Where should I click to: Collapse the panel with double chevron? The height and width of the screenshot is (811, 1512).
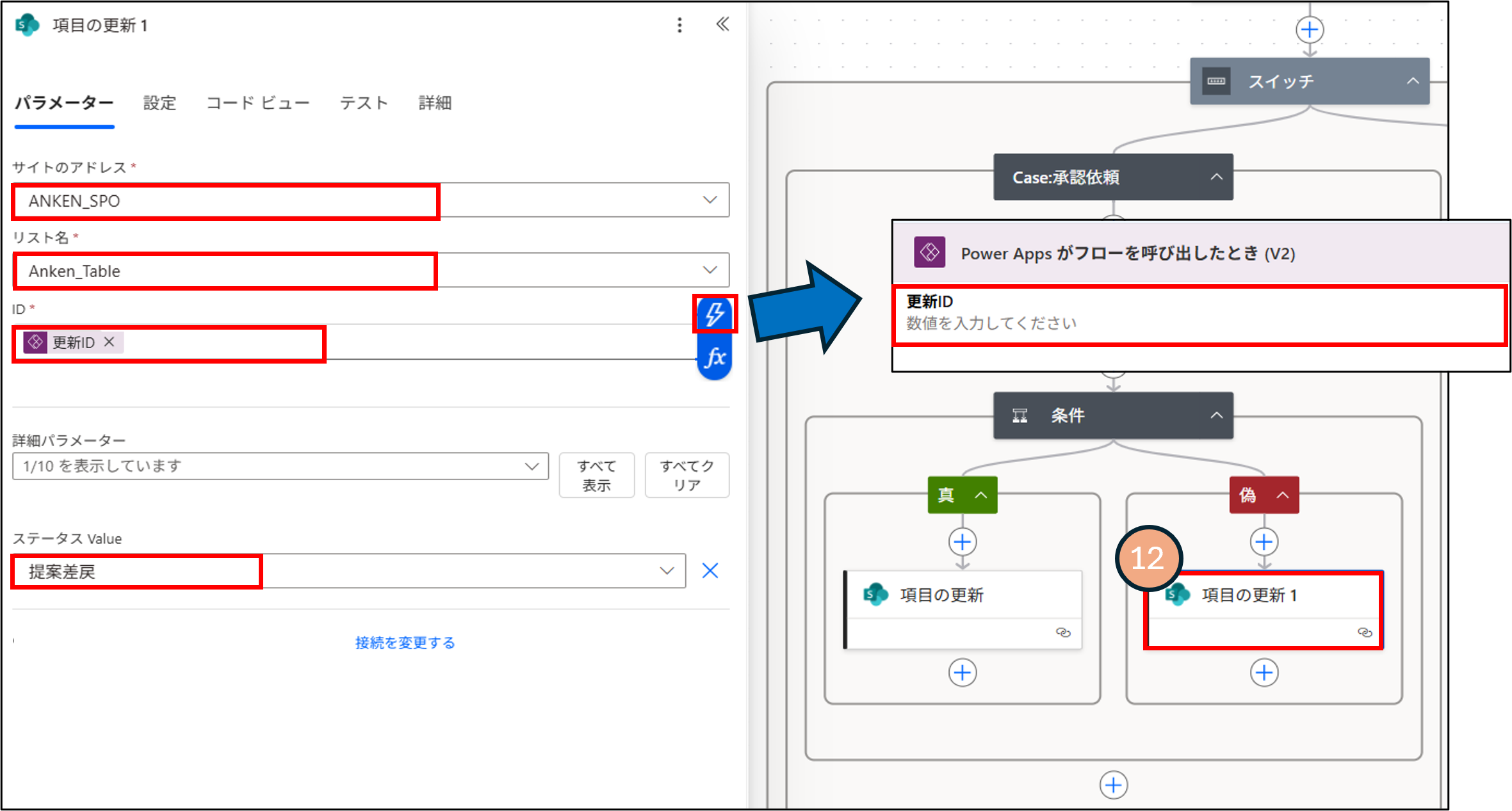[x=722, y=25]
